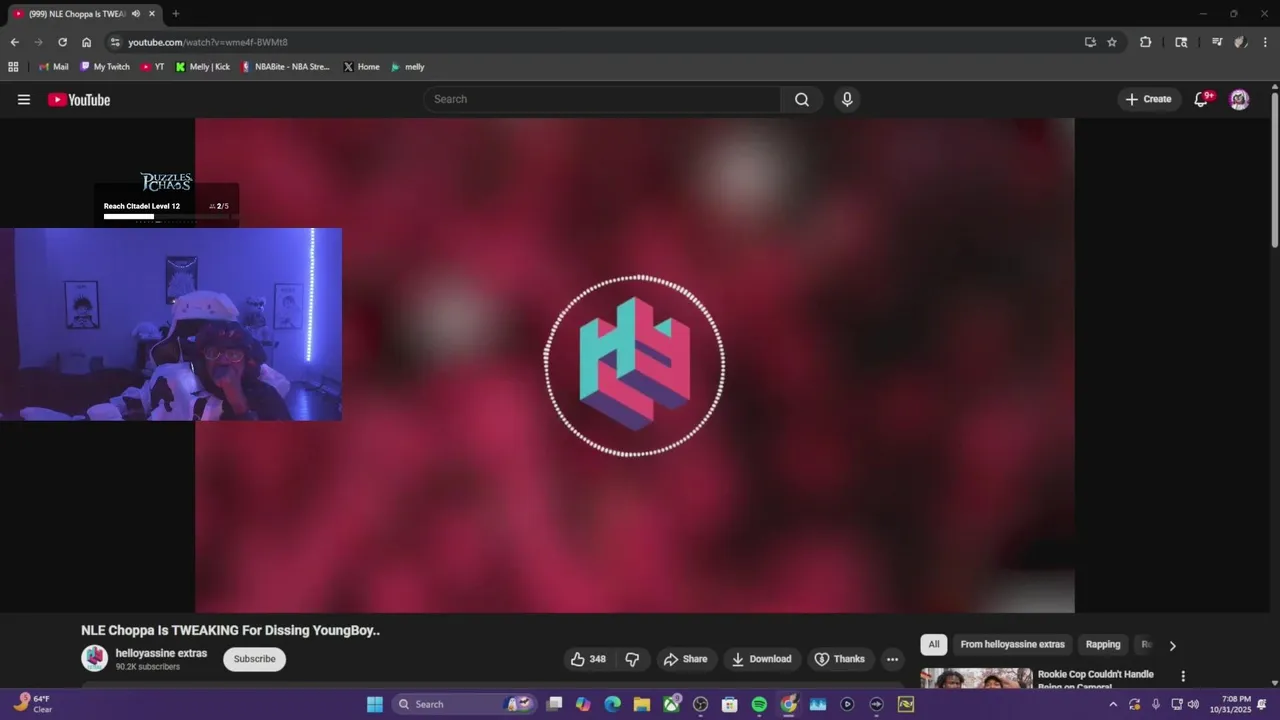Viewport: 1280px width, 720px height.
Task: Open YouTube notifications bell
Action: [x=1202, y=99]
